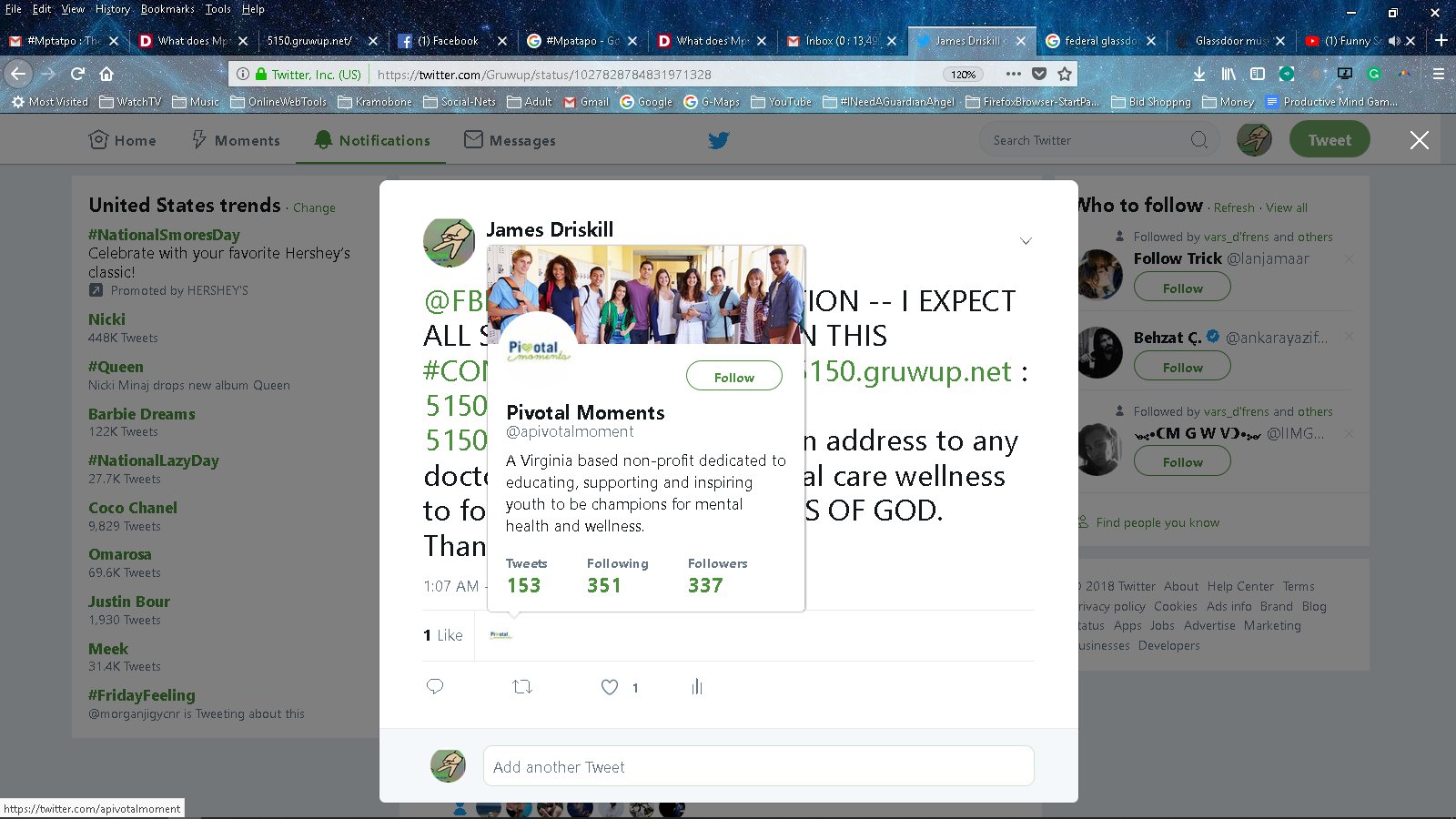
Task: Open the browser Home page icon
Action: [x=106, y=74]
